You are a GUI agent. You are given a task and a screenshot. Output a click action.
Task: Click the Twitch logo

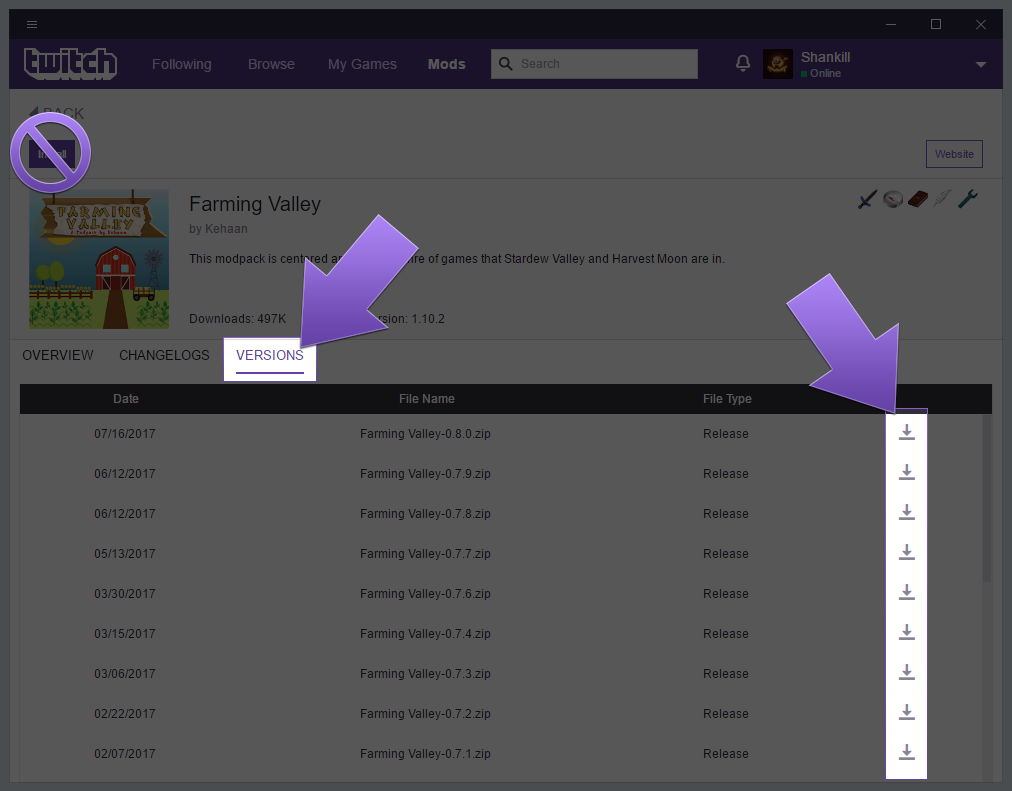[x=70, y=64]
